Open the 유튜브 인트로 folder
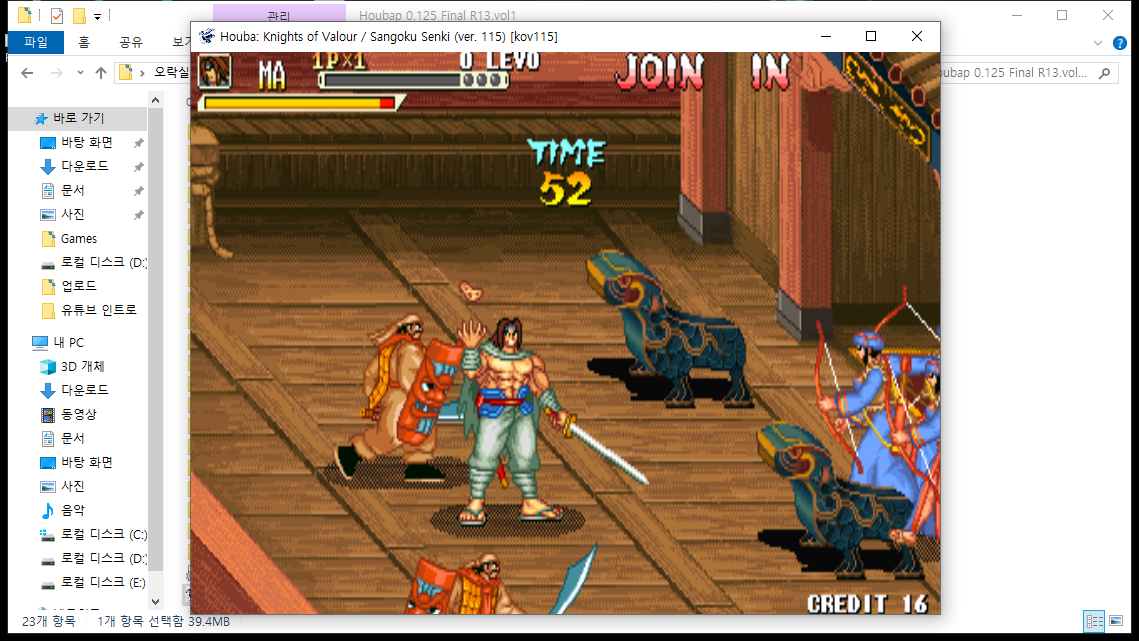The width and height of the screenshot is (1139, 641). (x=98, y=310)
